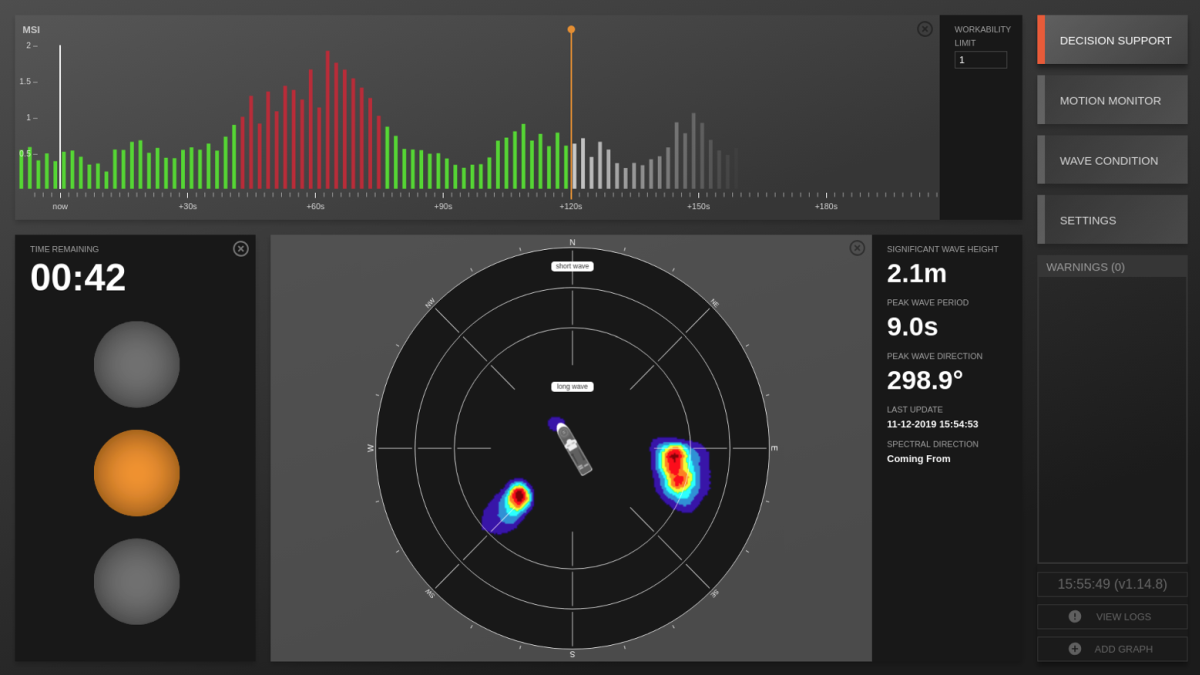Click the Workability Limit input field
Screen dimensions: 1200x675
point(980,60)
